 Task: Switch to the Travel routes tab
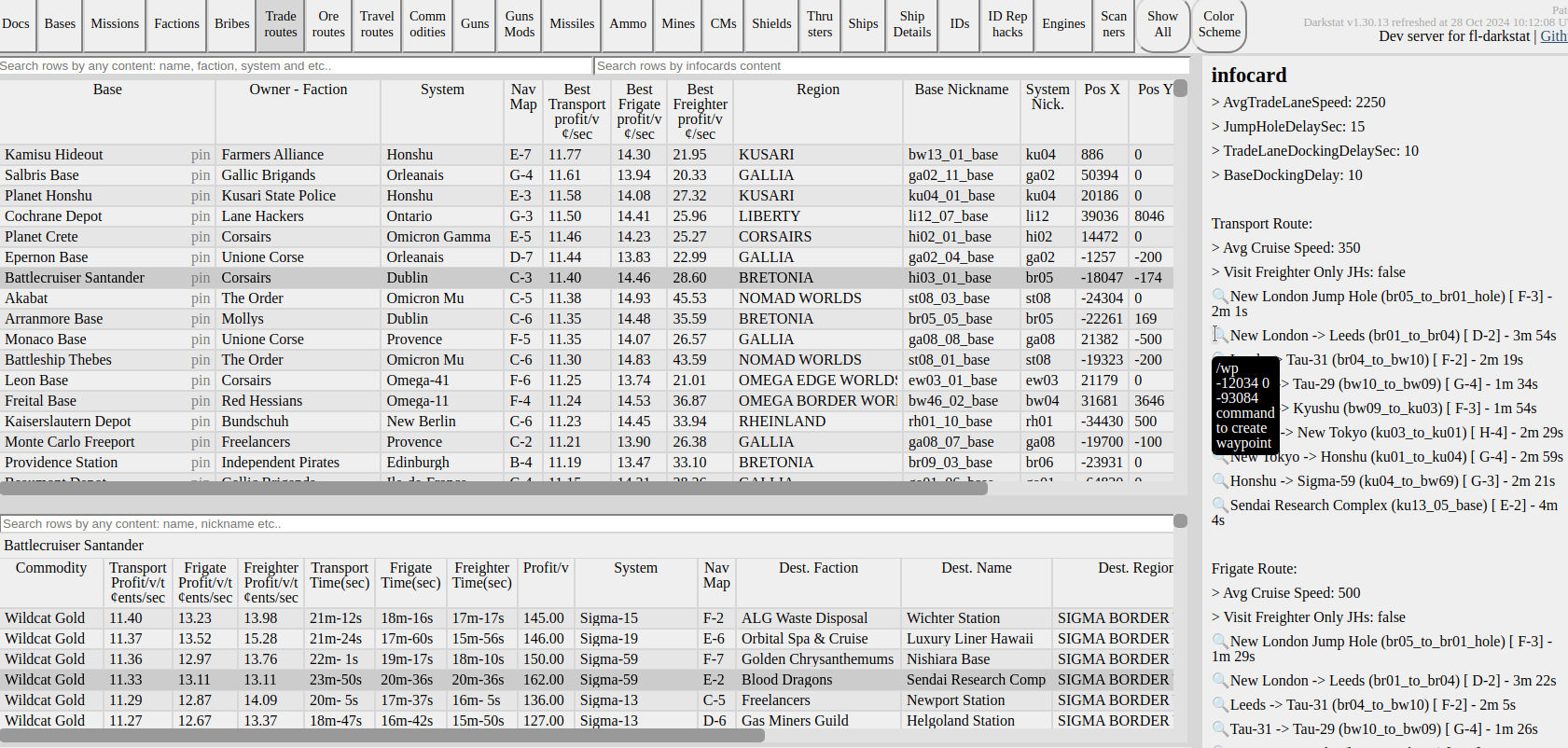pyautogui.click(x=377, y=24)
